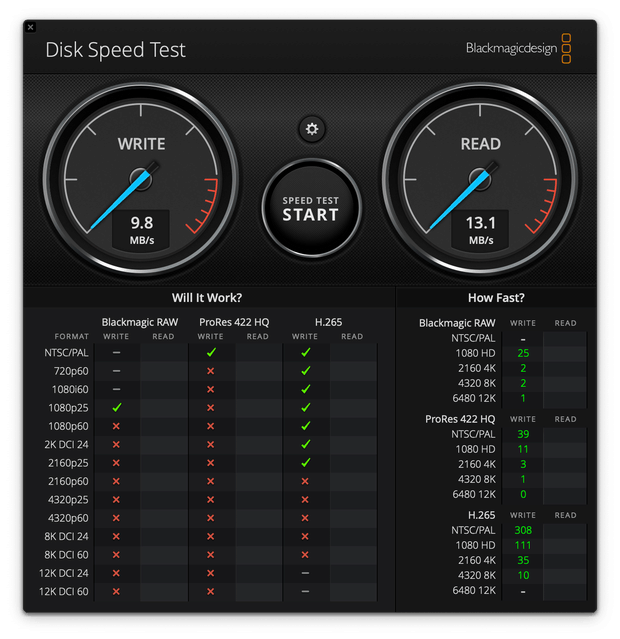
Task: Click the H.265 8K DCI 60 red cross
Action: 305,555
